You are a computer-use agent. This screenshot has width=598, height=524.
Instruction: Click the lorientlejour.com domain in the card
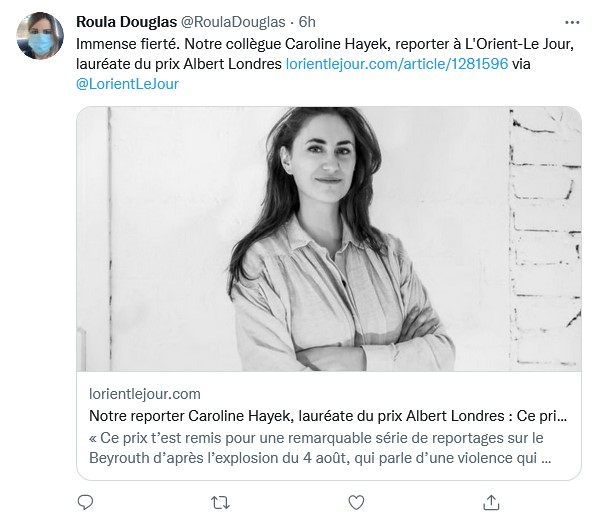coord(145,394)
